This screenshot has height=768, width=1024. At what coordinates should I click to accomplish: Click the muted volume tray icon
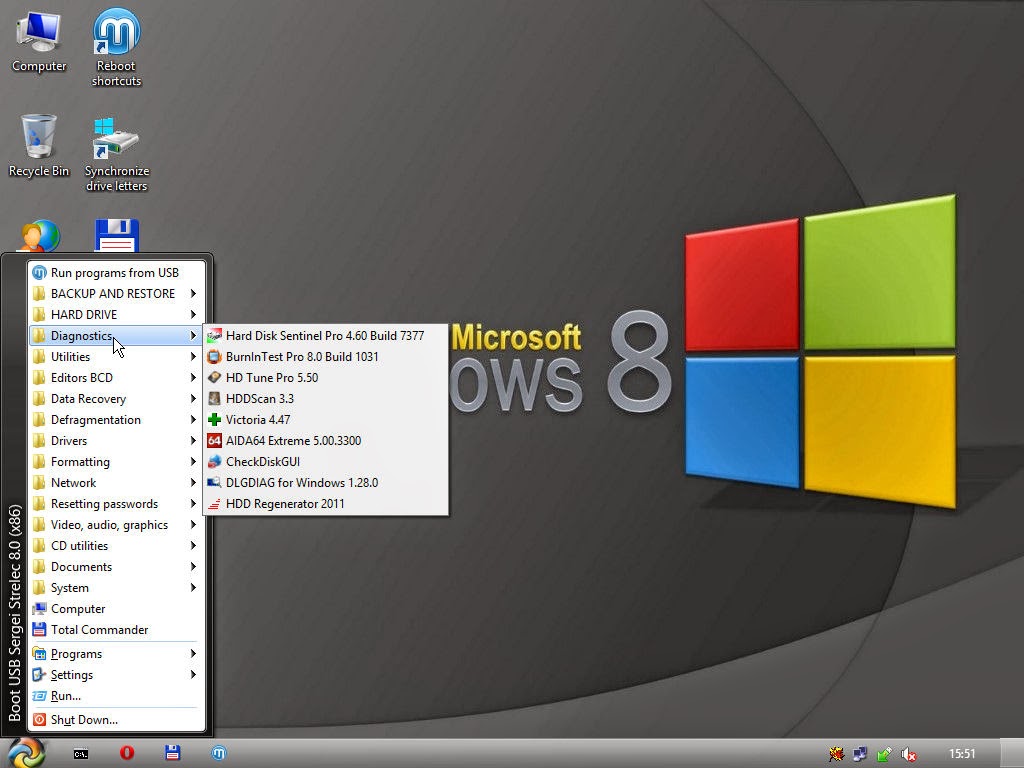pos(908,754)
